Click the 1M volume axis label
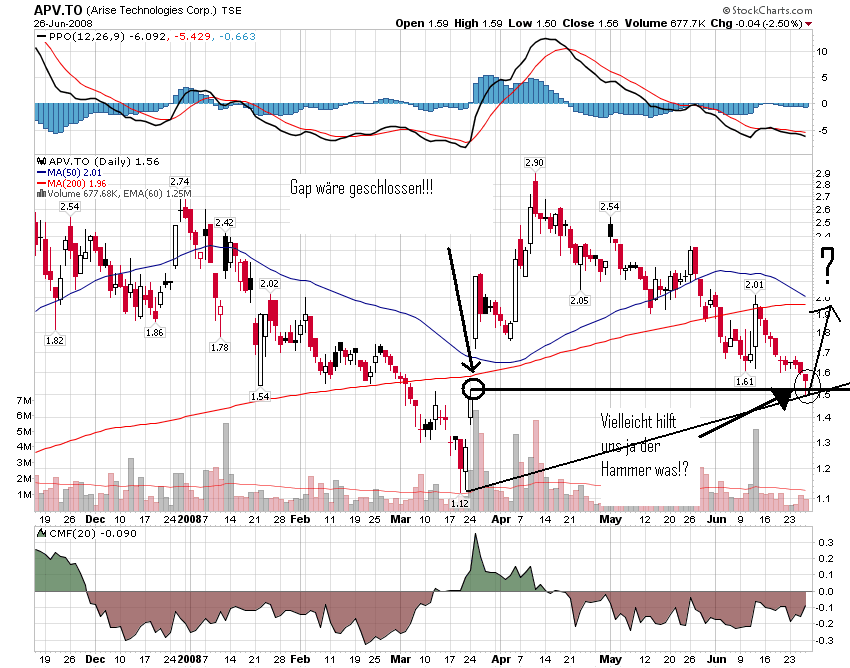 pos(24,494)
